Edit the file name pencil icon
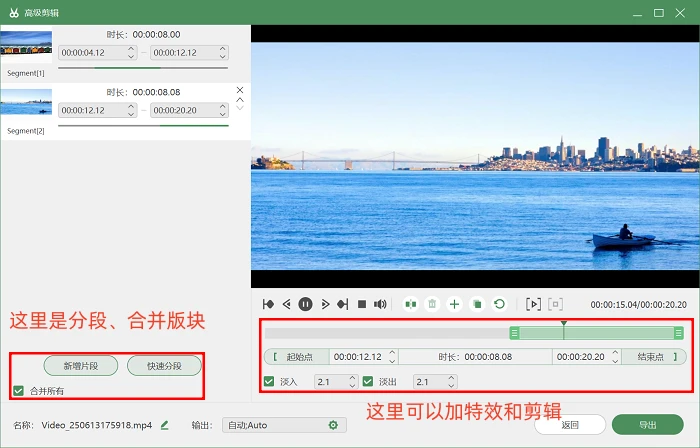The height and width of the screenshot is (448, 700). coord(164,425)
